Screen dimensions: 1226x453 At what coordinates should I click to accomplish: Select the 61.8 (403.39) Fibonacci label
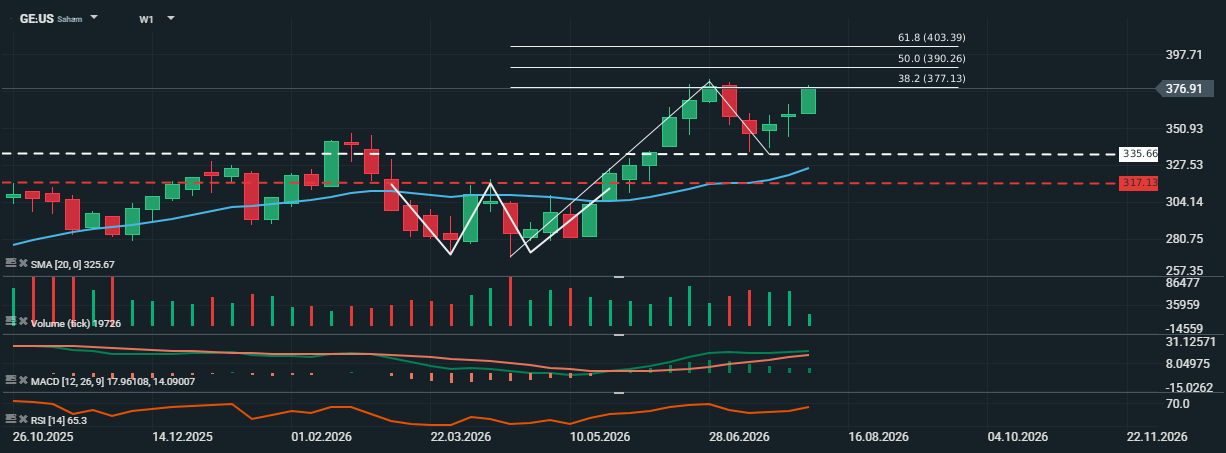pos(931,38)
